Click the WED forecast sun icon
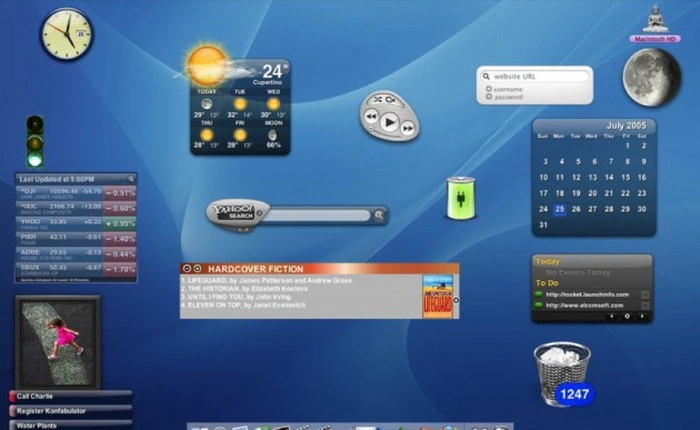Viewport: 700px width, 430px height. tap(273, 104)
